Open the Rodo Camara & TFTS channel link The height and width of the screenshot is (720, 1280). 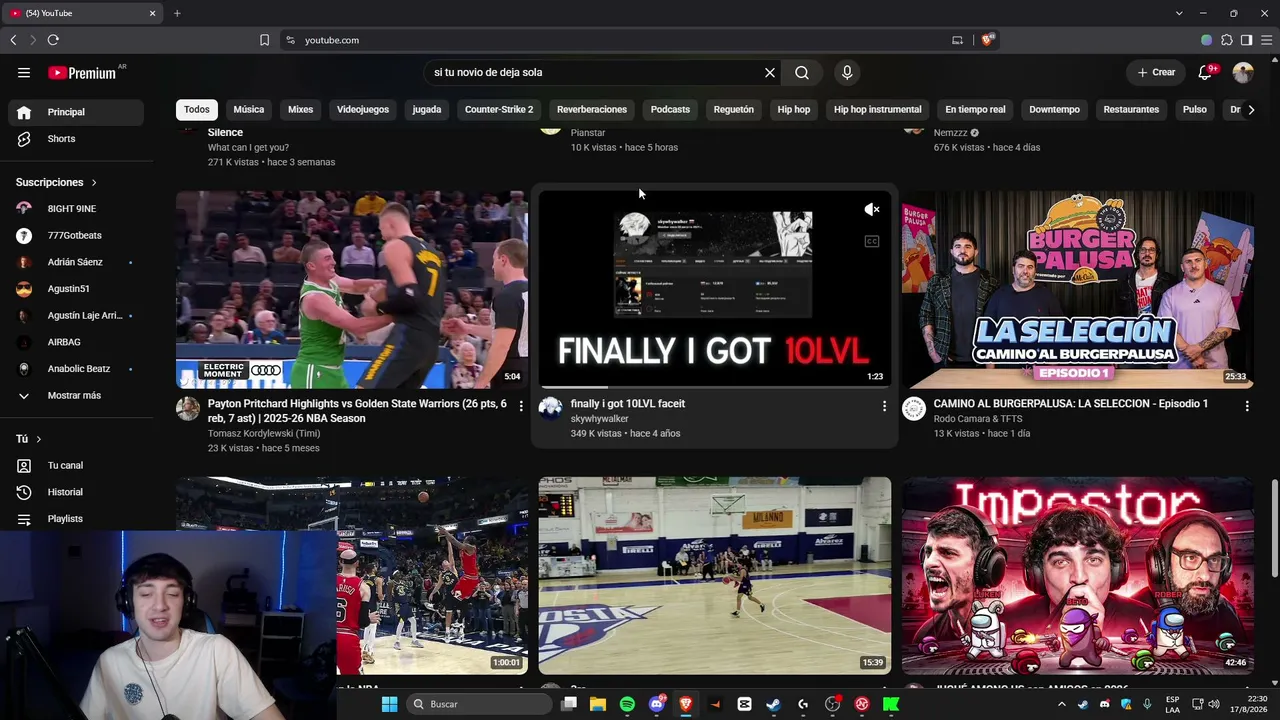(x=978, y=419)
